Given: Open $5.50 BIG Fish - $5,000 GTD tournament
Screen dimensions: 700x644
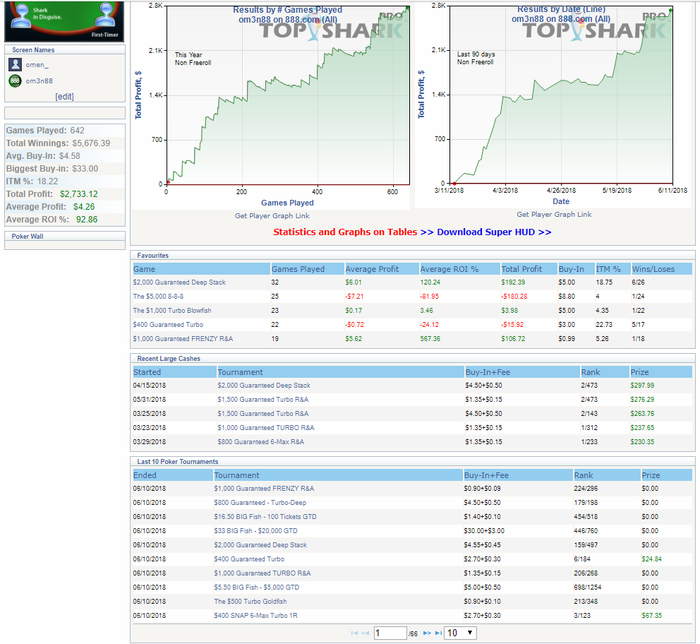Looking at the screenshot, I should tap(256, 587).
